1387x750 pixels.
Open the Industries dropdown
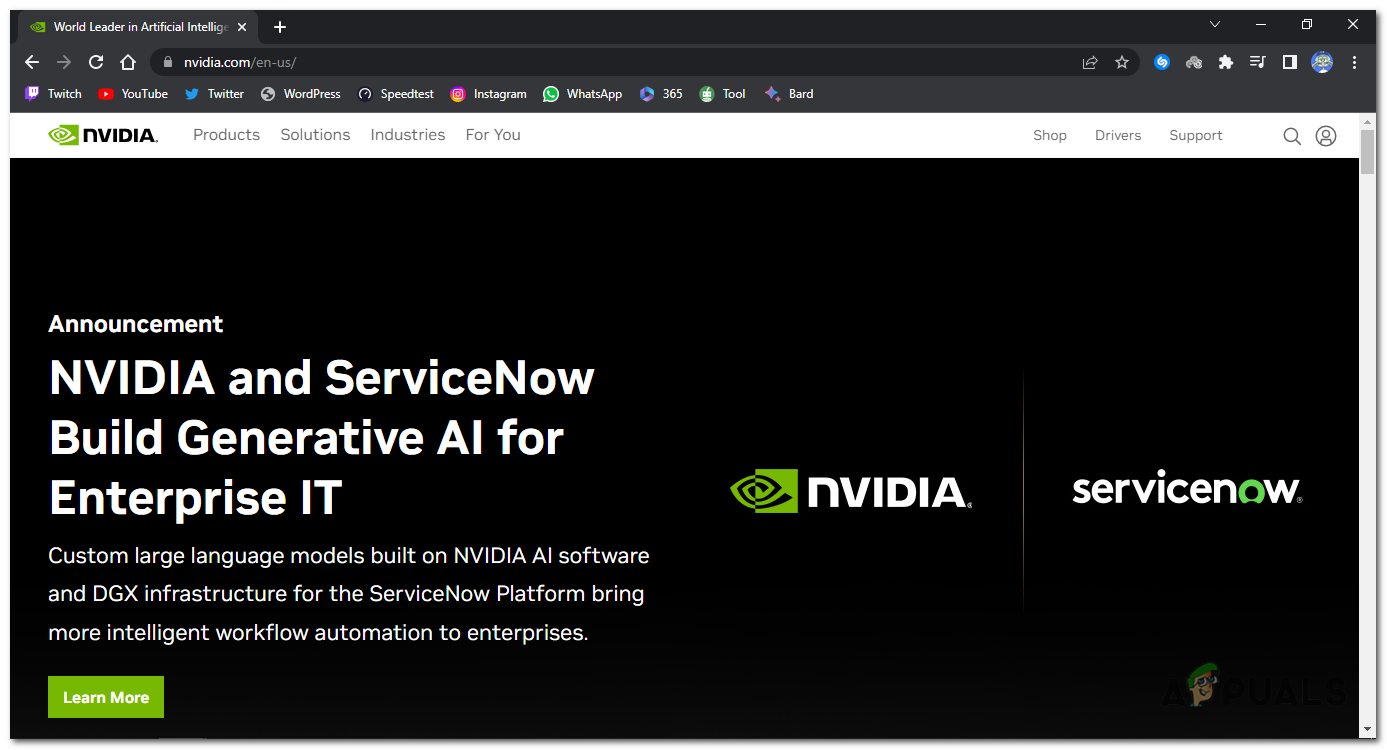[407, 134]
